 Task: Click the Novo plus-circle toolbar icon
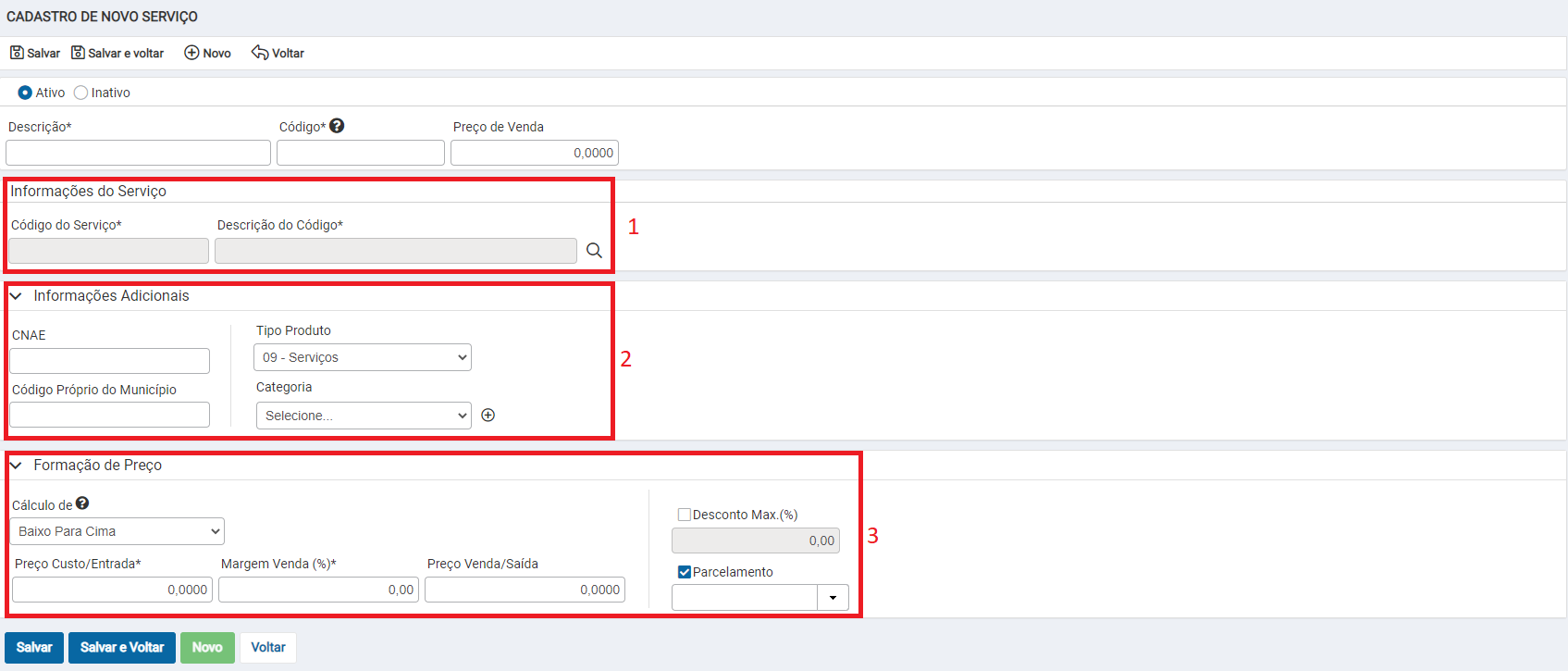191,53
